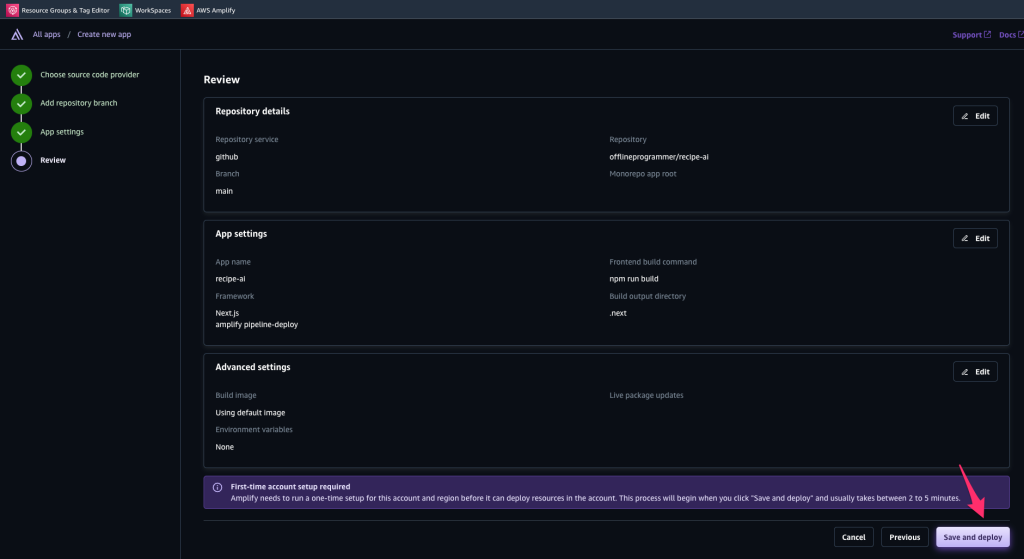Click the Monorepo app root label
The image size is (1024, 559).
point(643,174)
